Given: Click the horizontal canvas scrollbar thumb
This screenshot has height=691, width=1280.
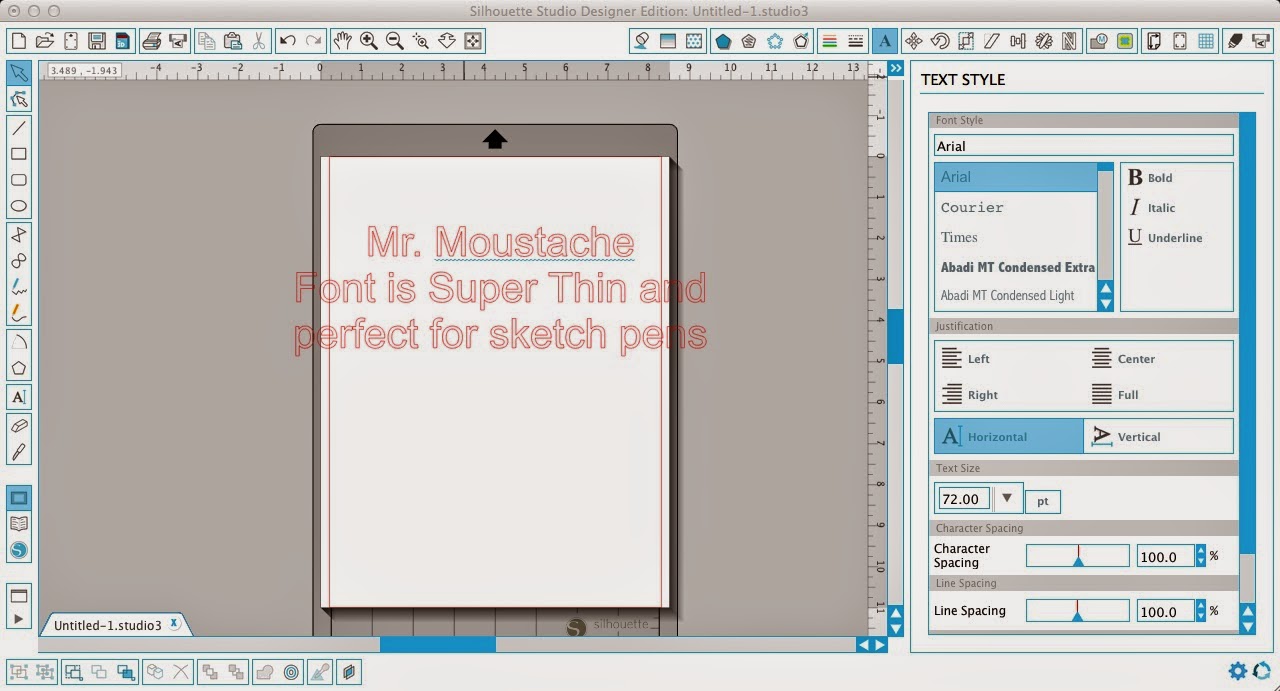Looking at the screenshot, I should point(438,645).
